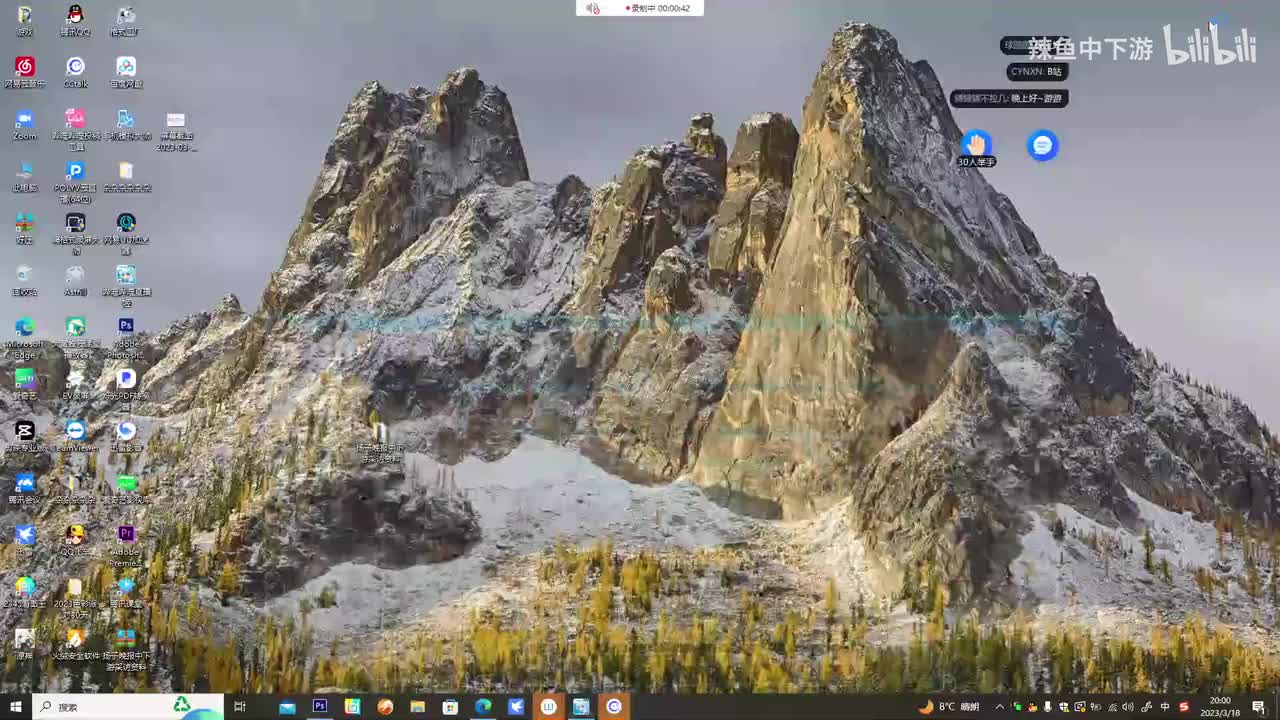Image resolution: width=1280 pixels, height=720 pixels.
Task: Open the Windows Start menu
Action: [x=15, y=706]
